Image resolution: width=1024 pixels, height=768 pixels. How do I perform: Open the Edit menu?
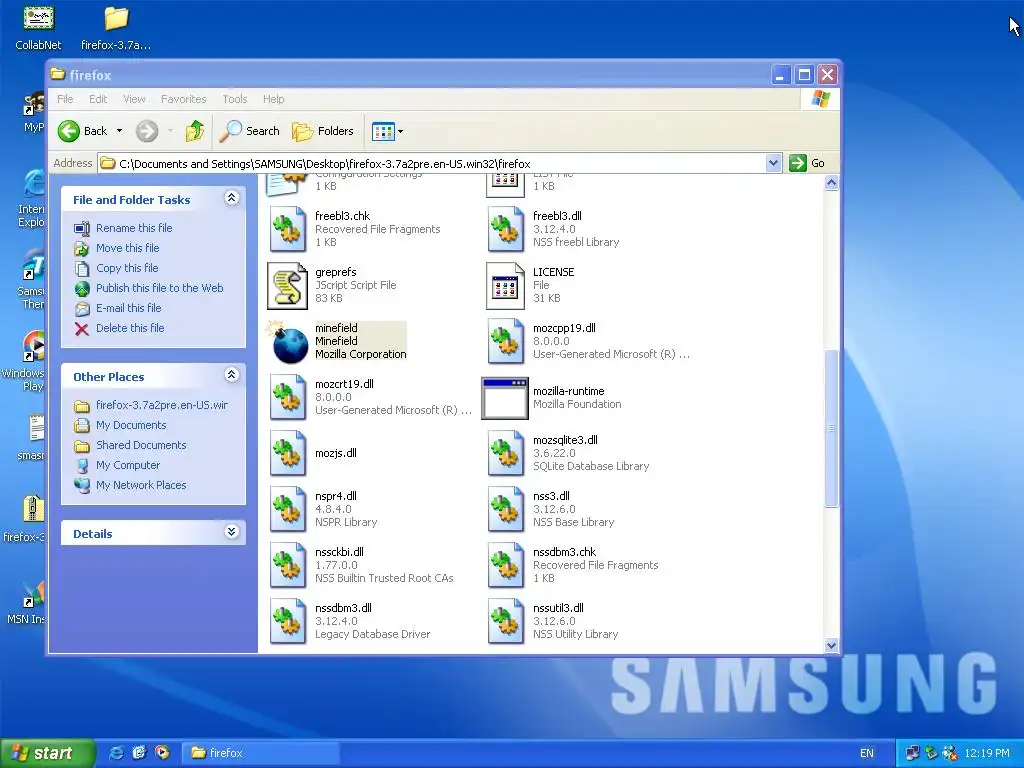(98, 99)
